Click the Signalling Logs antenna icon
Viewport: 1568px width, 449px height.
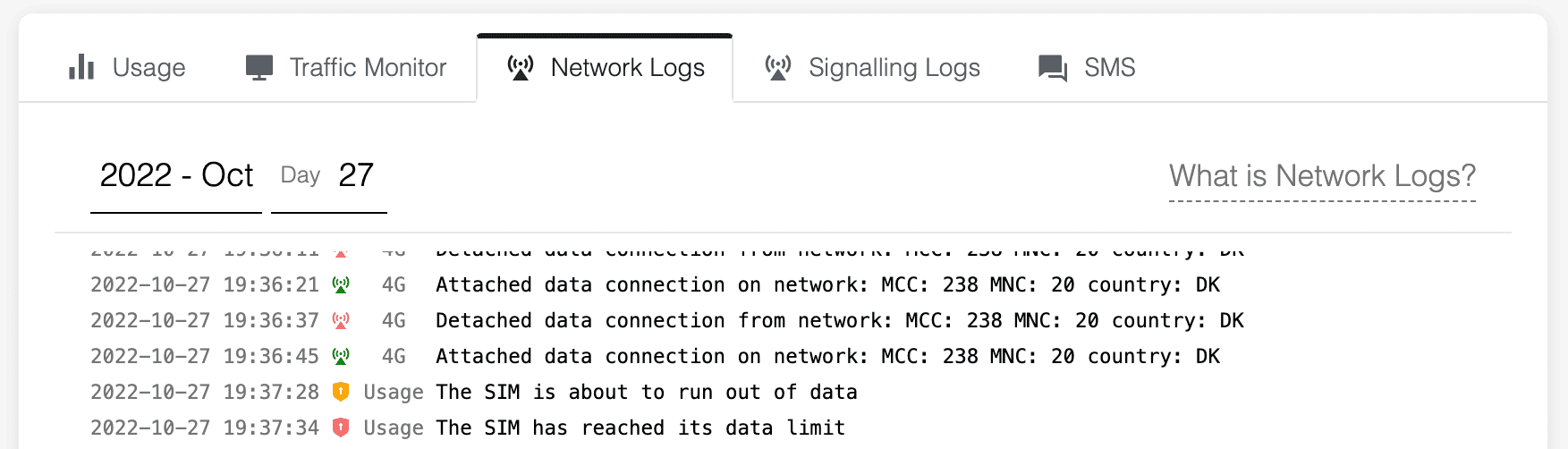tap(778, 67)
